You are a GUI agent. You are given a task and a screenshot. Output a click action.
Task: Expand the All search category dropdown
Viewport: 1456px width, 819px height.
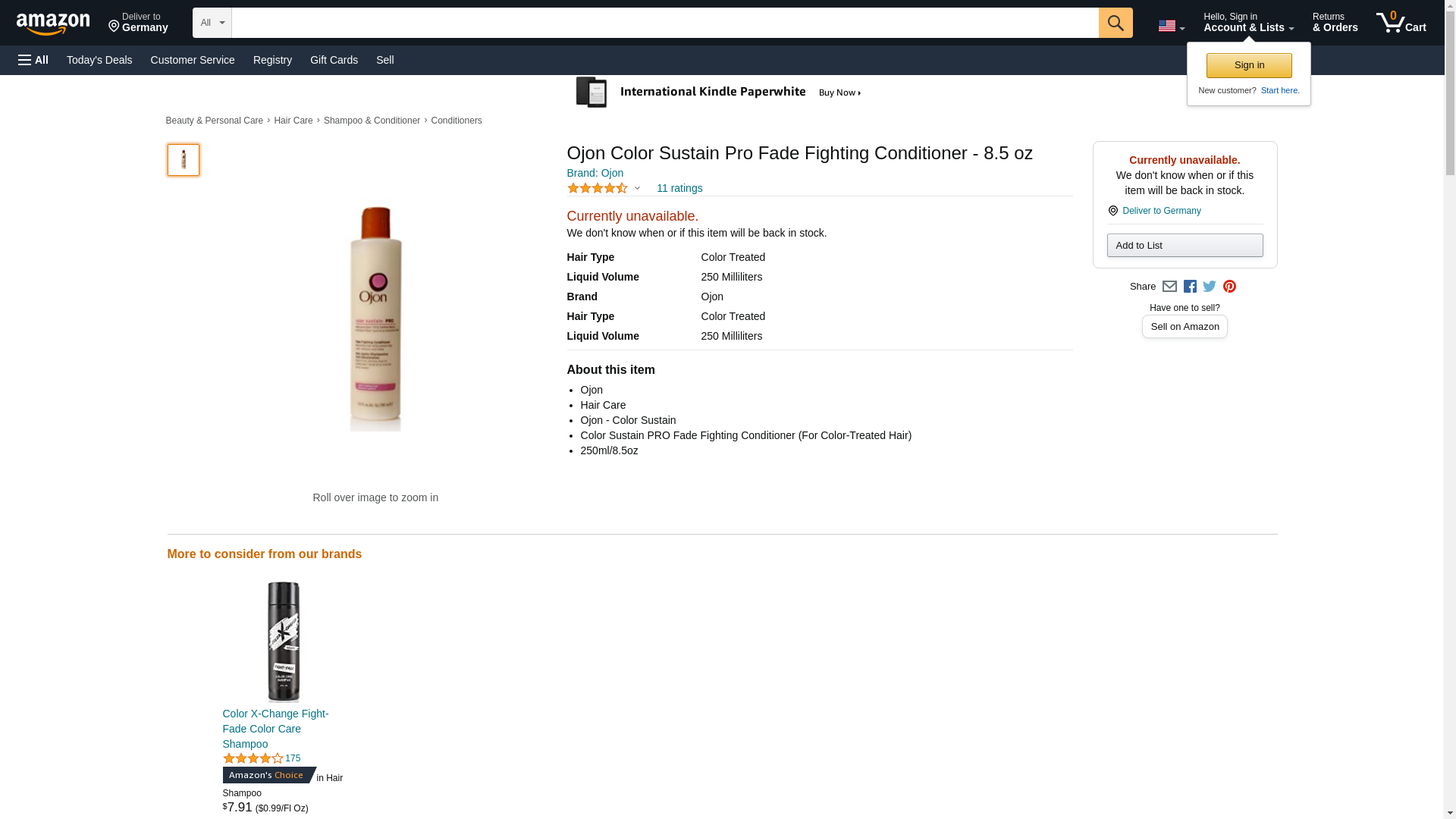pos(212,23)
